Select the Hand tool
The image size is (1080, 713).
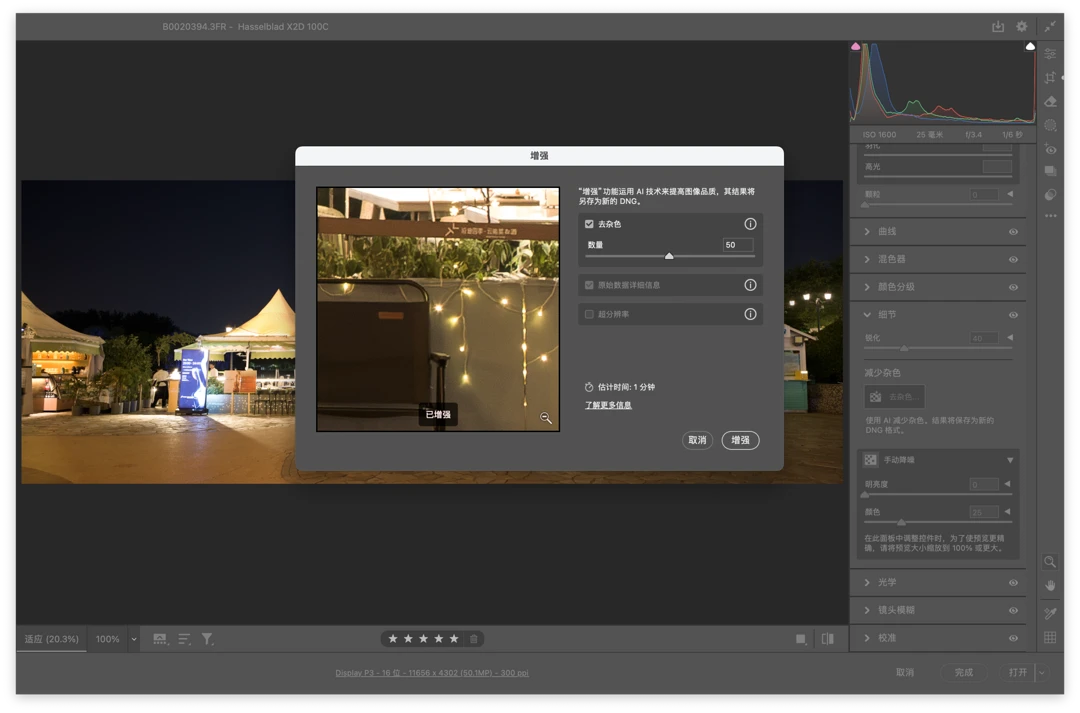[x=1050, y=586]
